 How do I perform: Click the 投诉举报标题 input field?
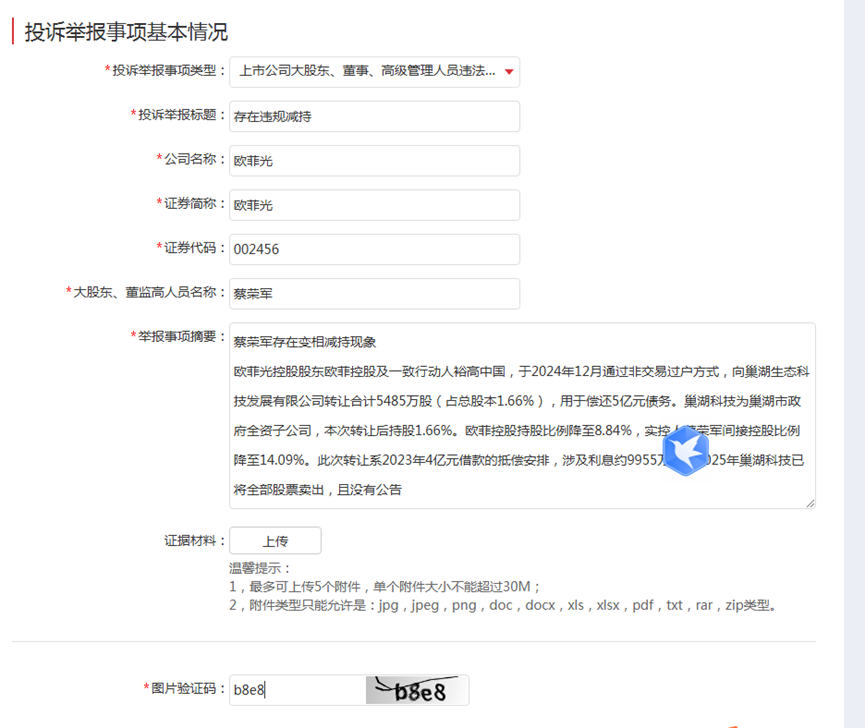click(375, 116)
